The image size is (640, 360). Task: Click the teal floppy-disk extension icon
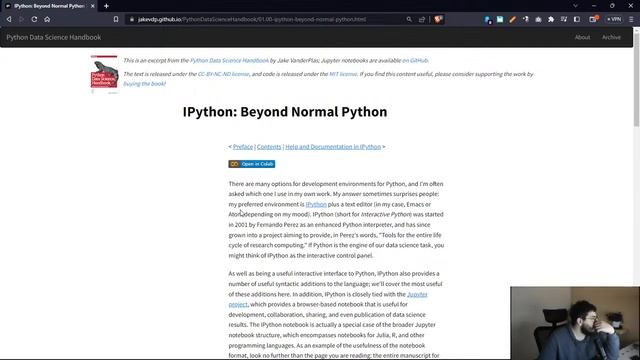500,19
